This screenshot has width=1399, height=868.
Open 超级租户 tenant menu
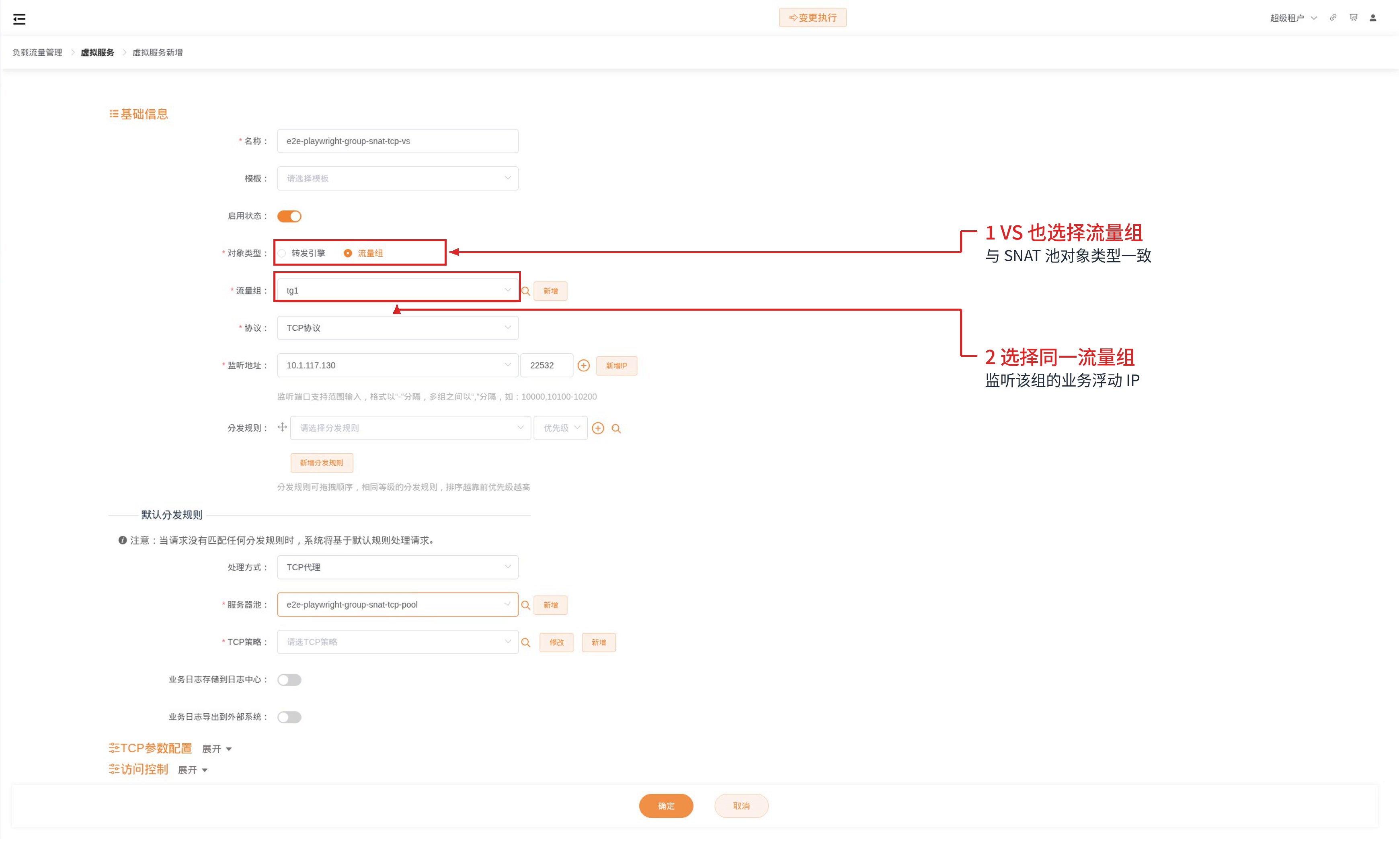point(1293,18)
